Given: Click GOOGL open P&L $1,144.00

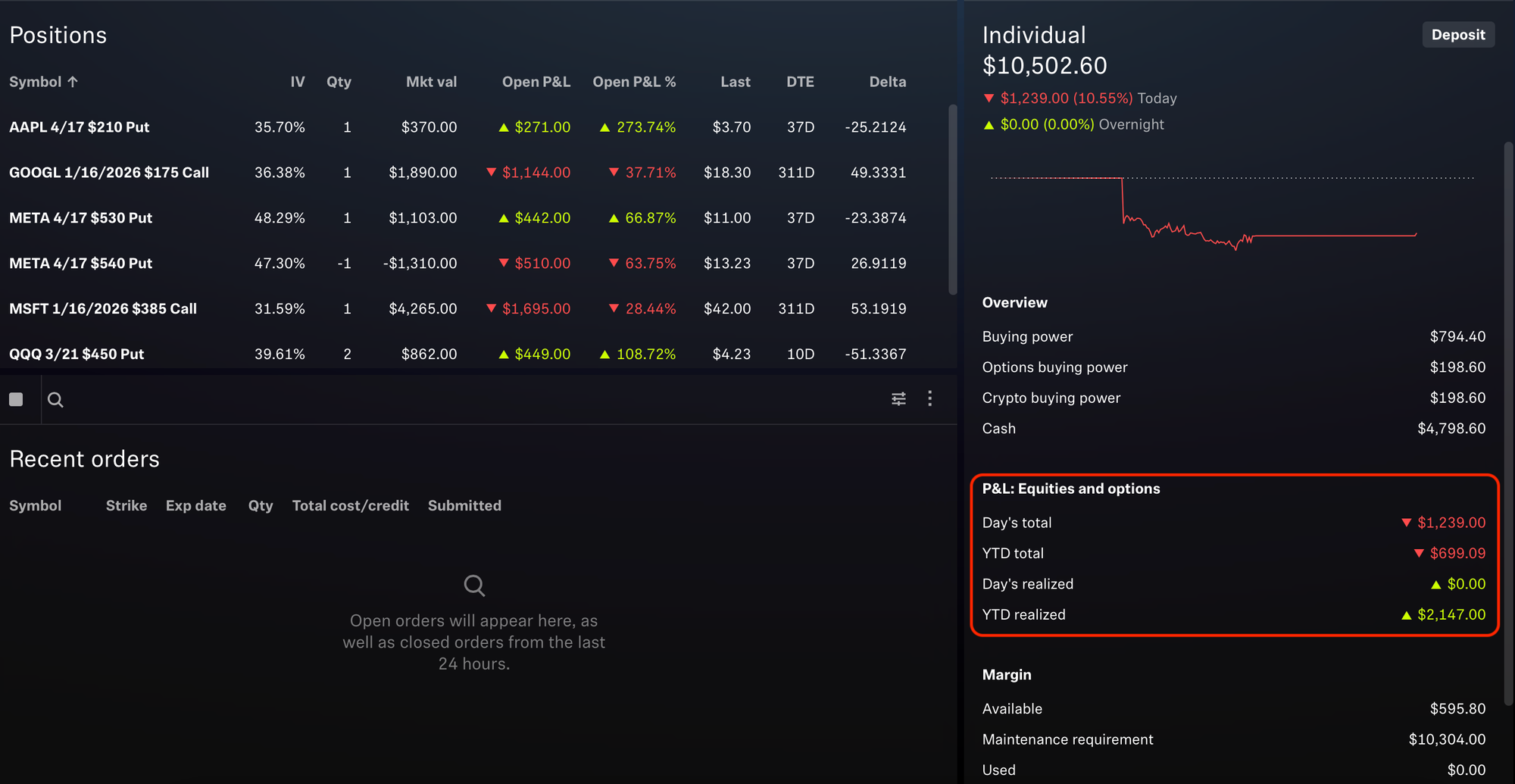Looking at the screenshot, I should pyautogui.click(x=528, y=173).
